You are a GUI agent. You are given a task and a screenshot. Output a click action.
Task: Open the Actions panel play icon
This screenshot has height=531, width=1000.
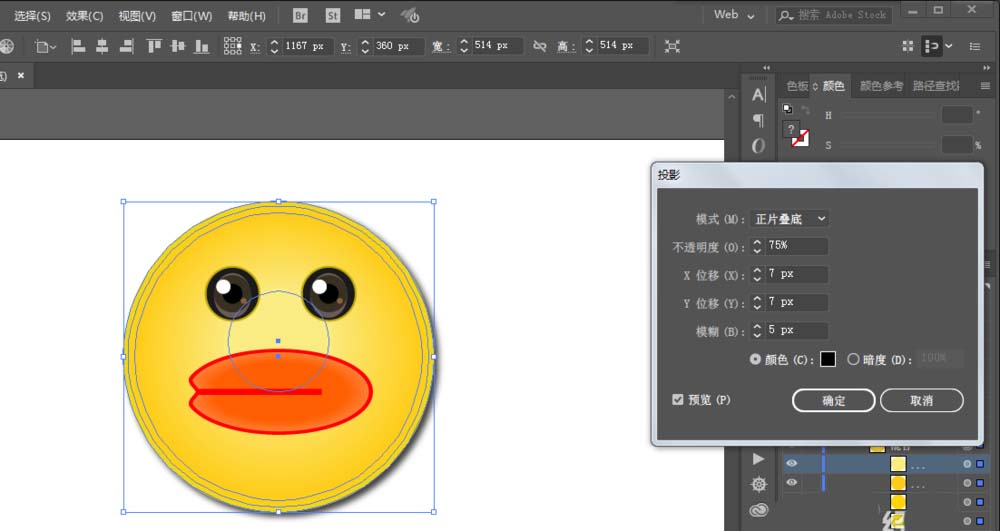tap(758, 458)
